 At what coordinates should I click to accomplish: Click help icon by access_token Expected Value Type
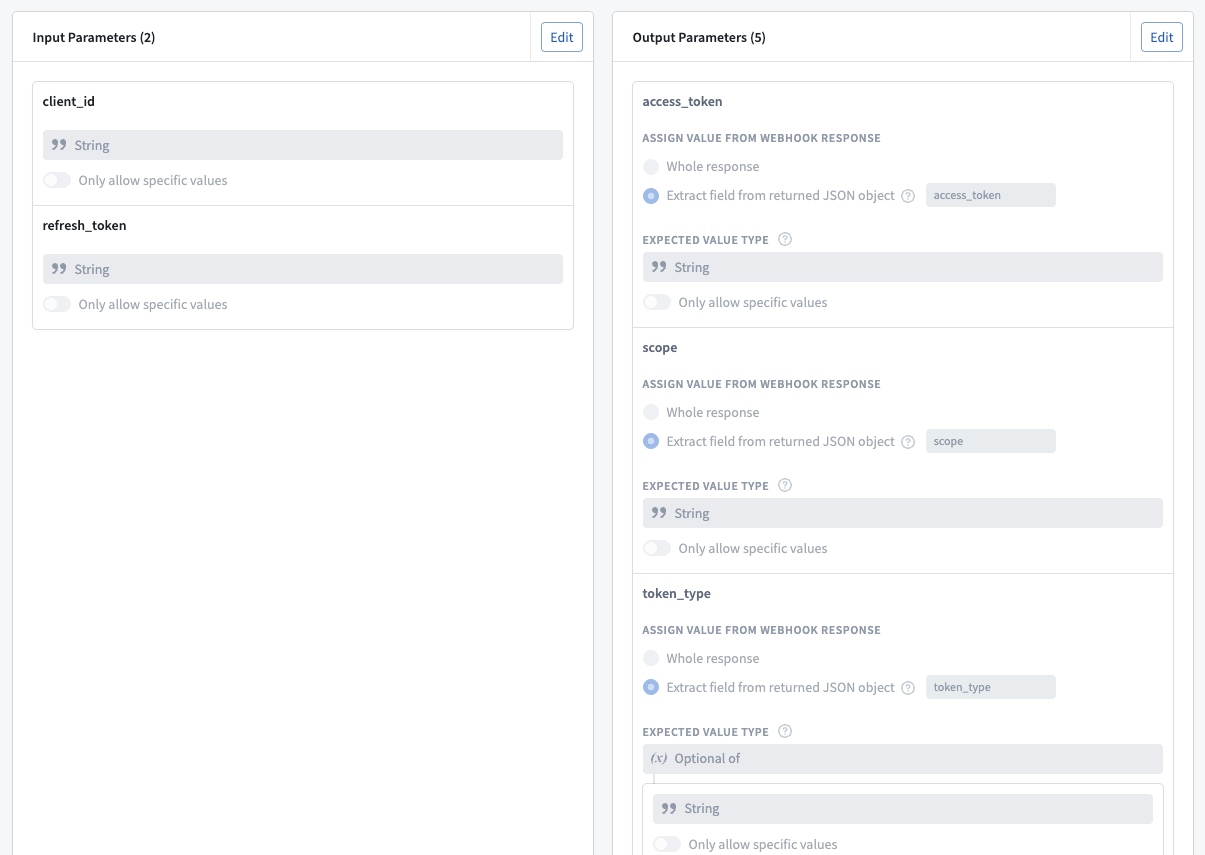click(785, 239)
